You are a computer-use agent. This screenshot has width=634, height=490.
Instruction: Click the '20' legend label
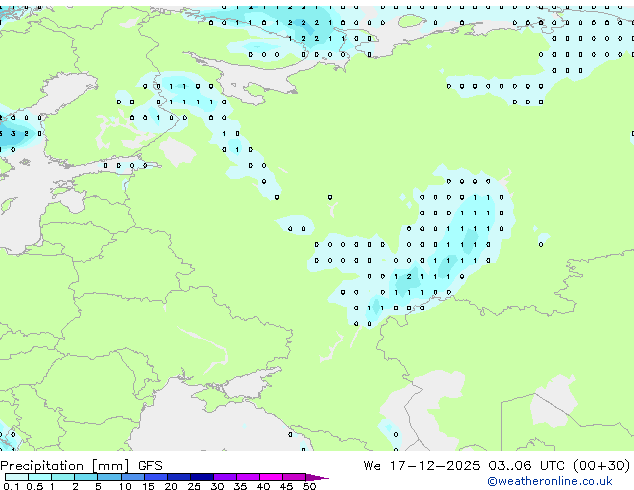[x=171, y=486]
